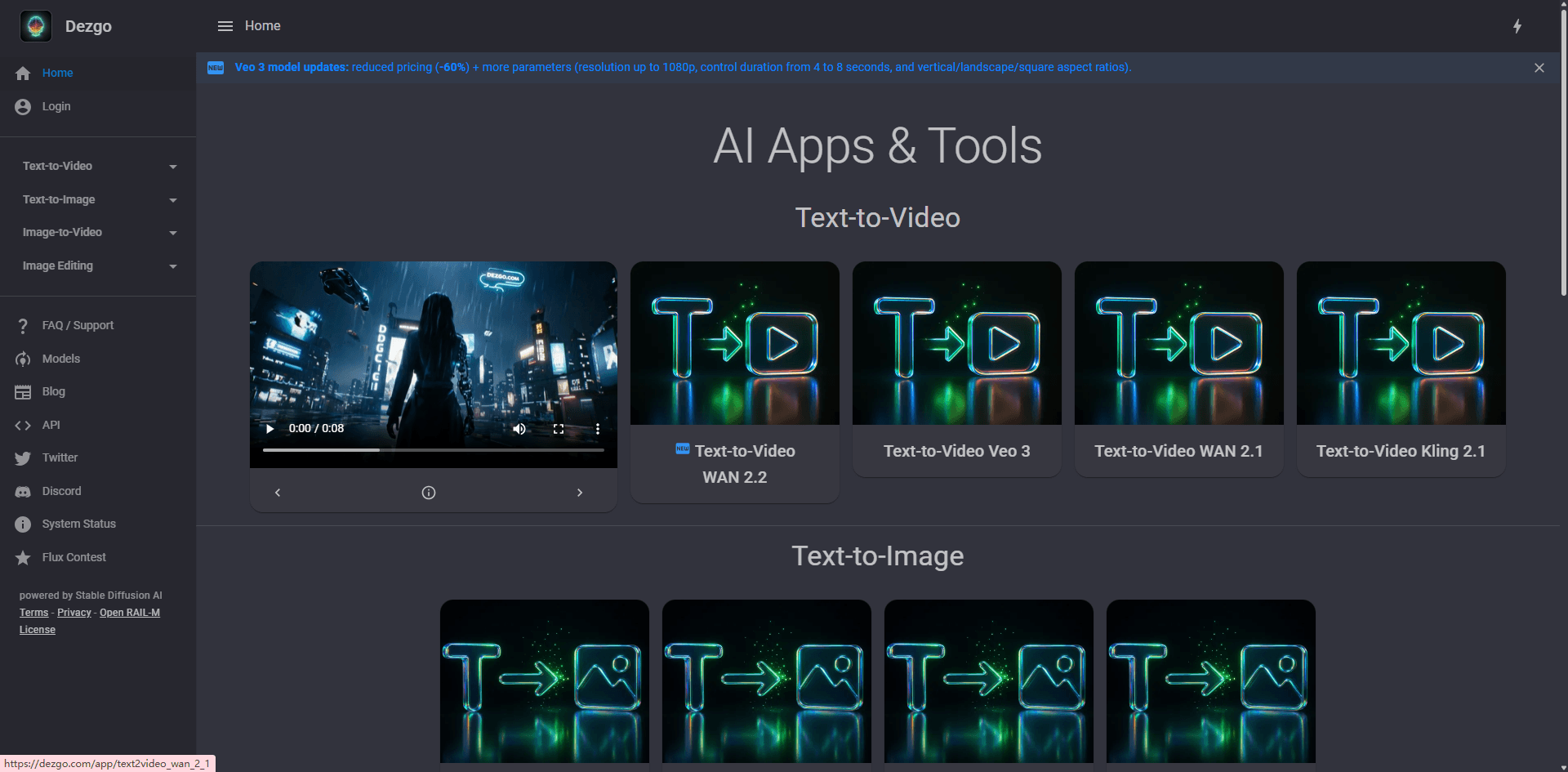Play the cyberpunk demo video
The height and width of the screenshot is (772, 1568).
[270, 429]
